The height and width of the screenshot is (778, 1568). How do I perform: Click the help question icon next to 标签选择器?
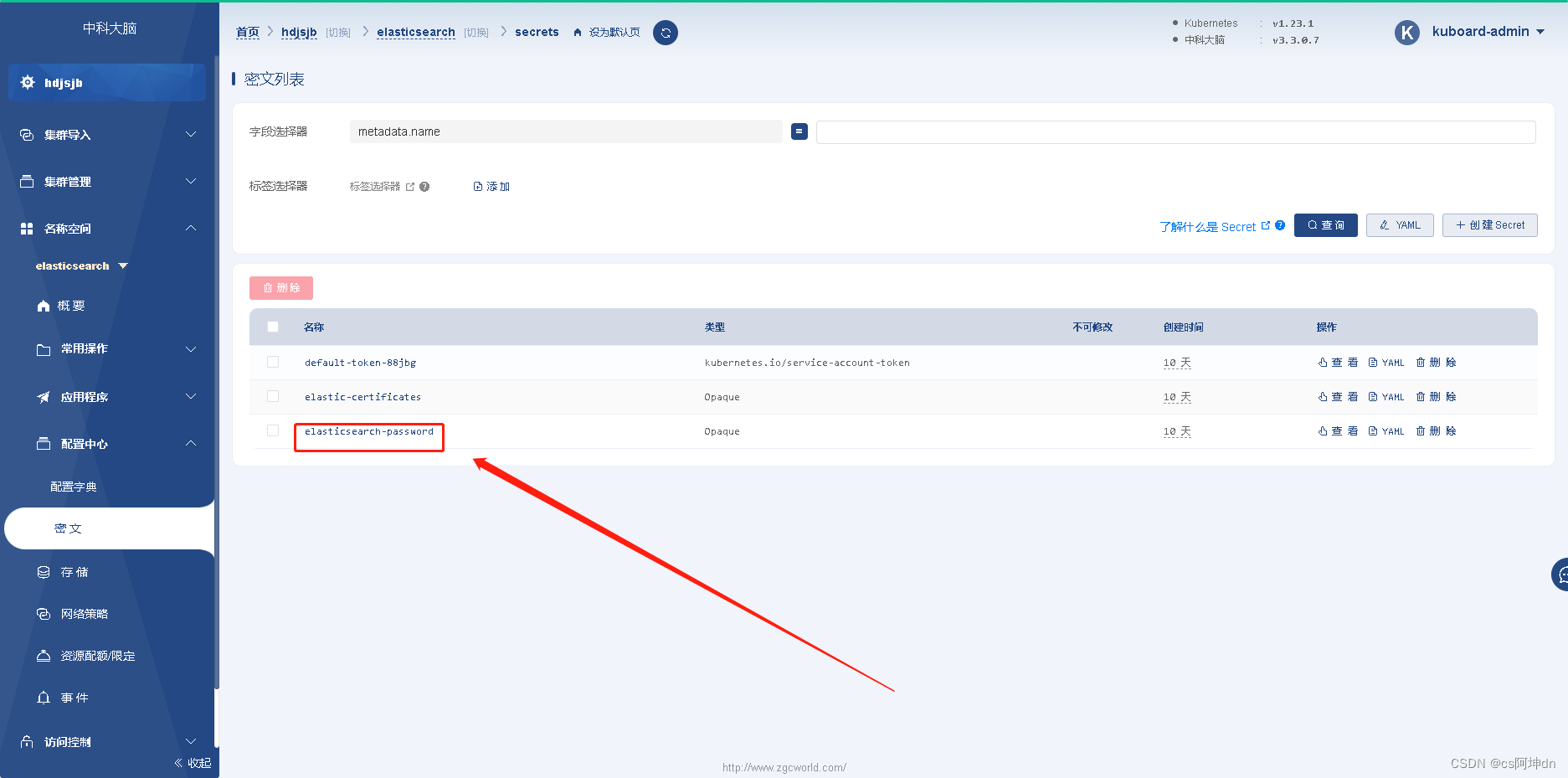(x=424, y=187)
